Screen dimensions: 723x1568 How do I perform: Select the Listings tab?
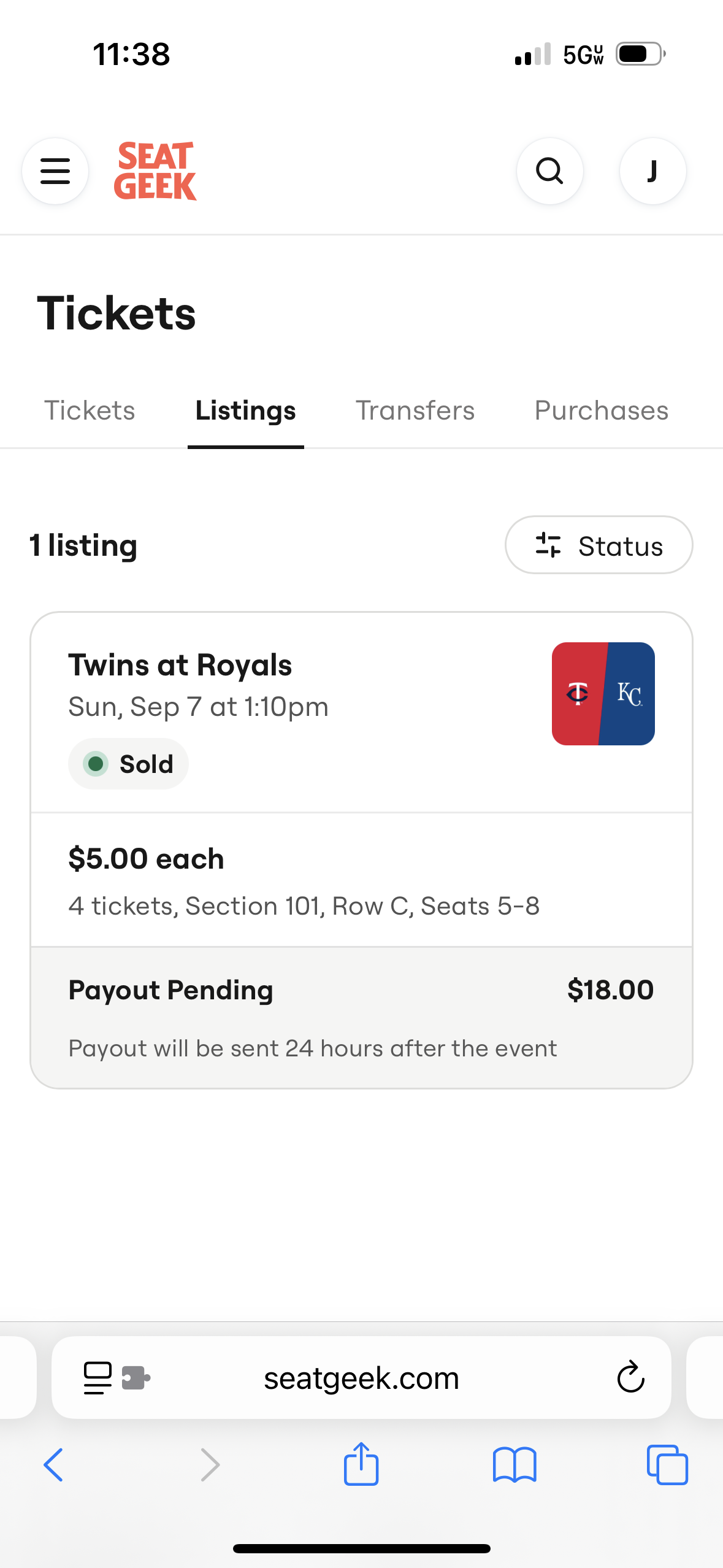point(245,410)
